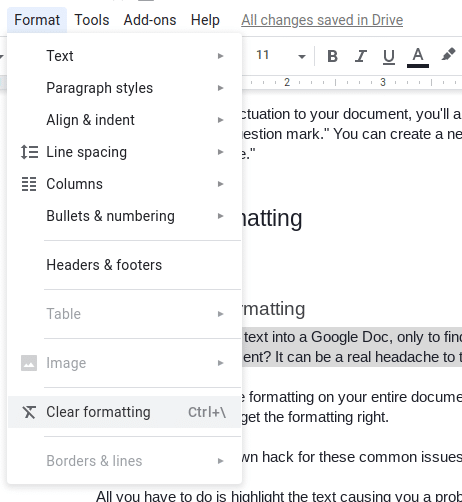Expand the Align & indent submenu arrow
This screenshot has height=502, width=462.
click(x=220, y=120)
